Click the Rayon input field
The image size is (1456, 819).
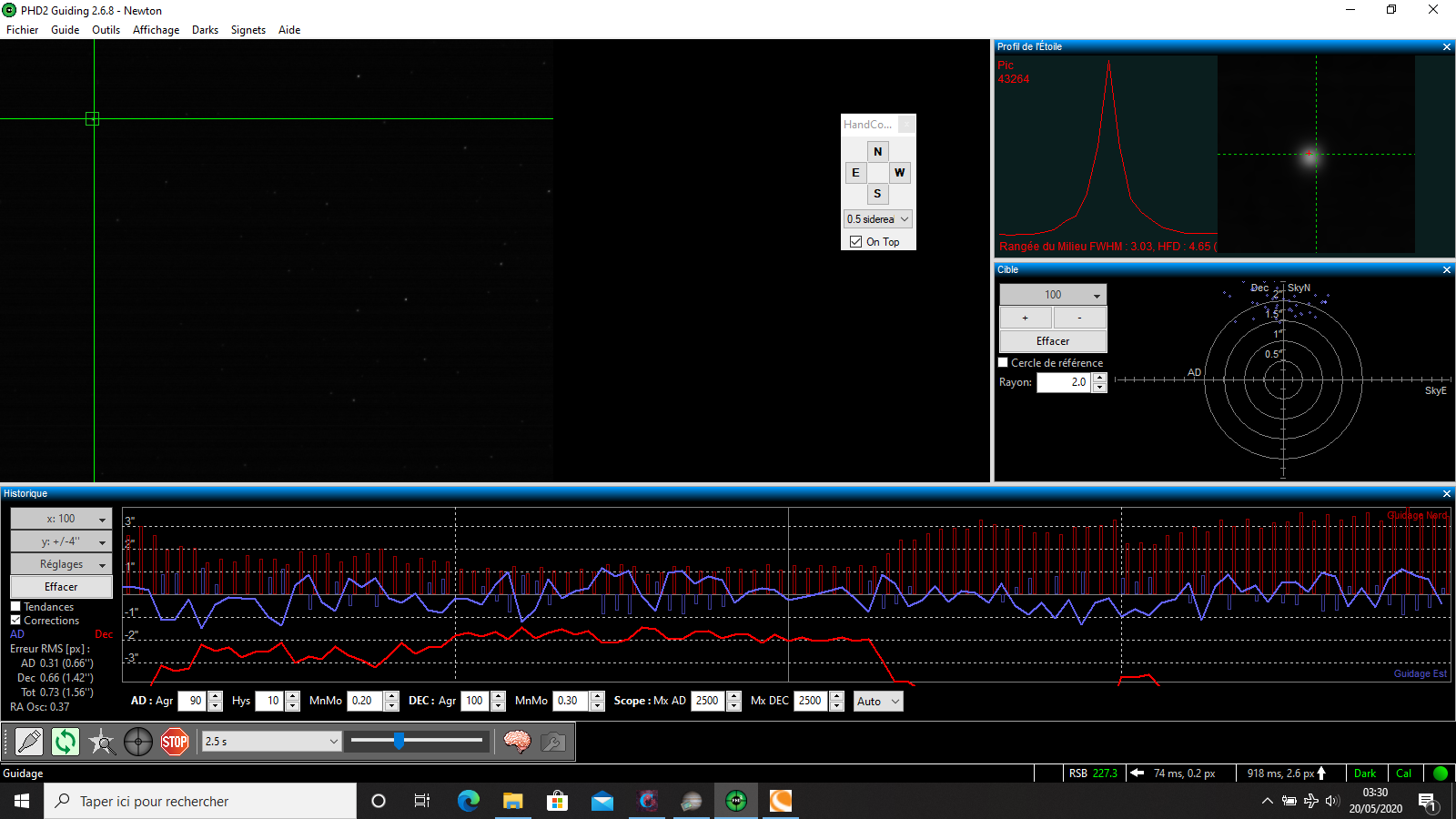coord(1063,382)
